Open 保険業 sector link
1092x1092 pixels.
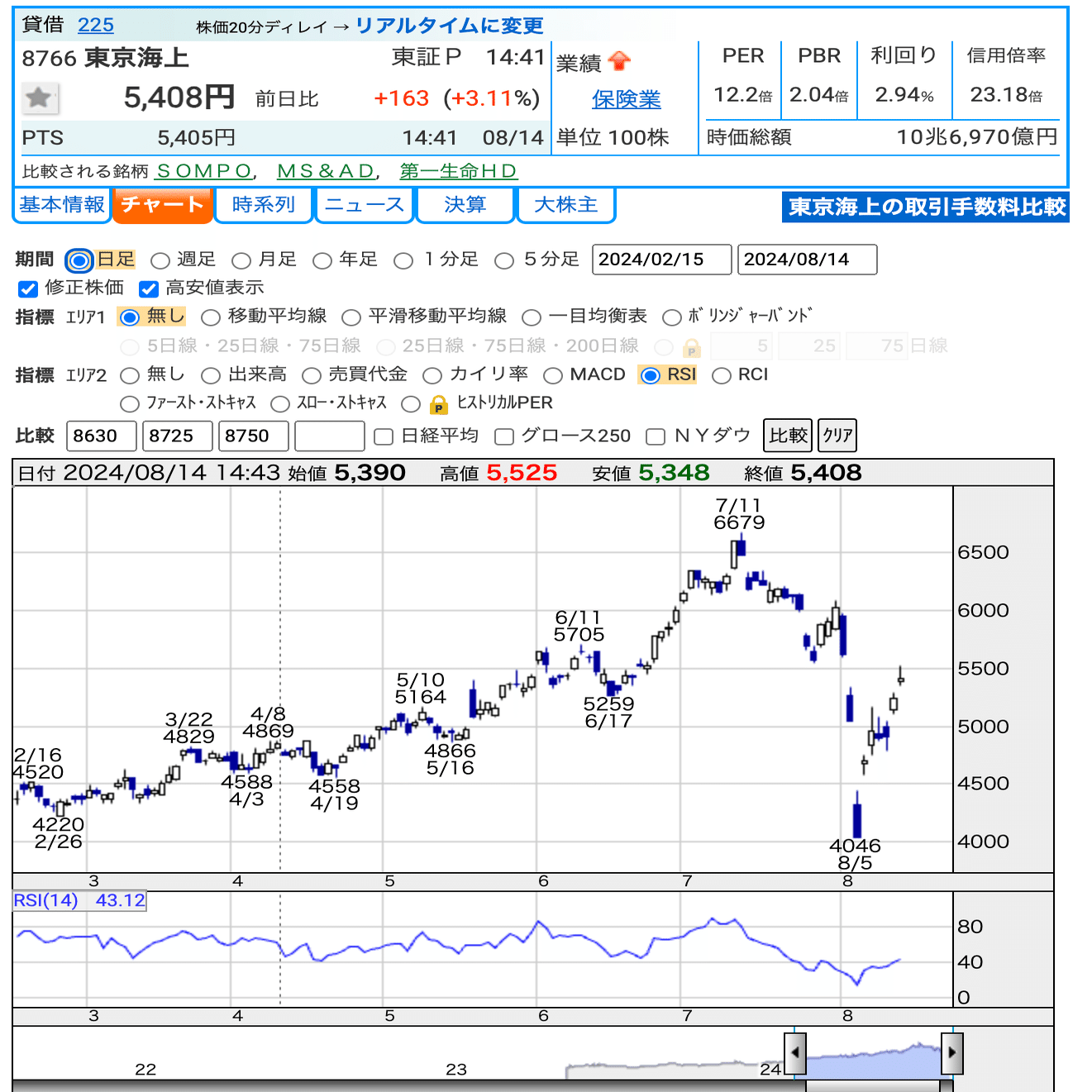(627, 100)
